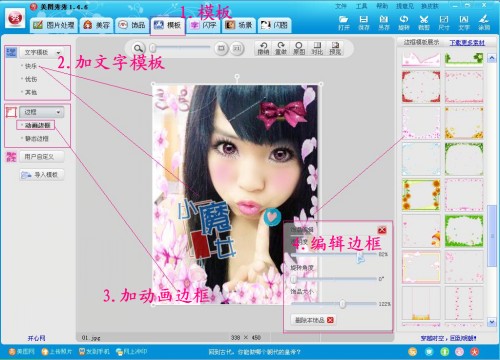500x360 pixels.
Task: Click the transparency slider handle at 82%
Action: point(360,256)
